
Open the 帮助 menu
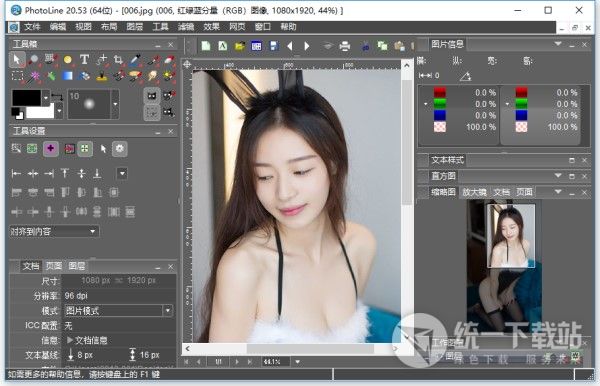click(288, 27)
